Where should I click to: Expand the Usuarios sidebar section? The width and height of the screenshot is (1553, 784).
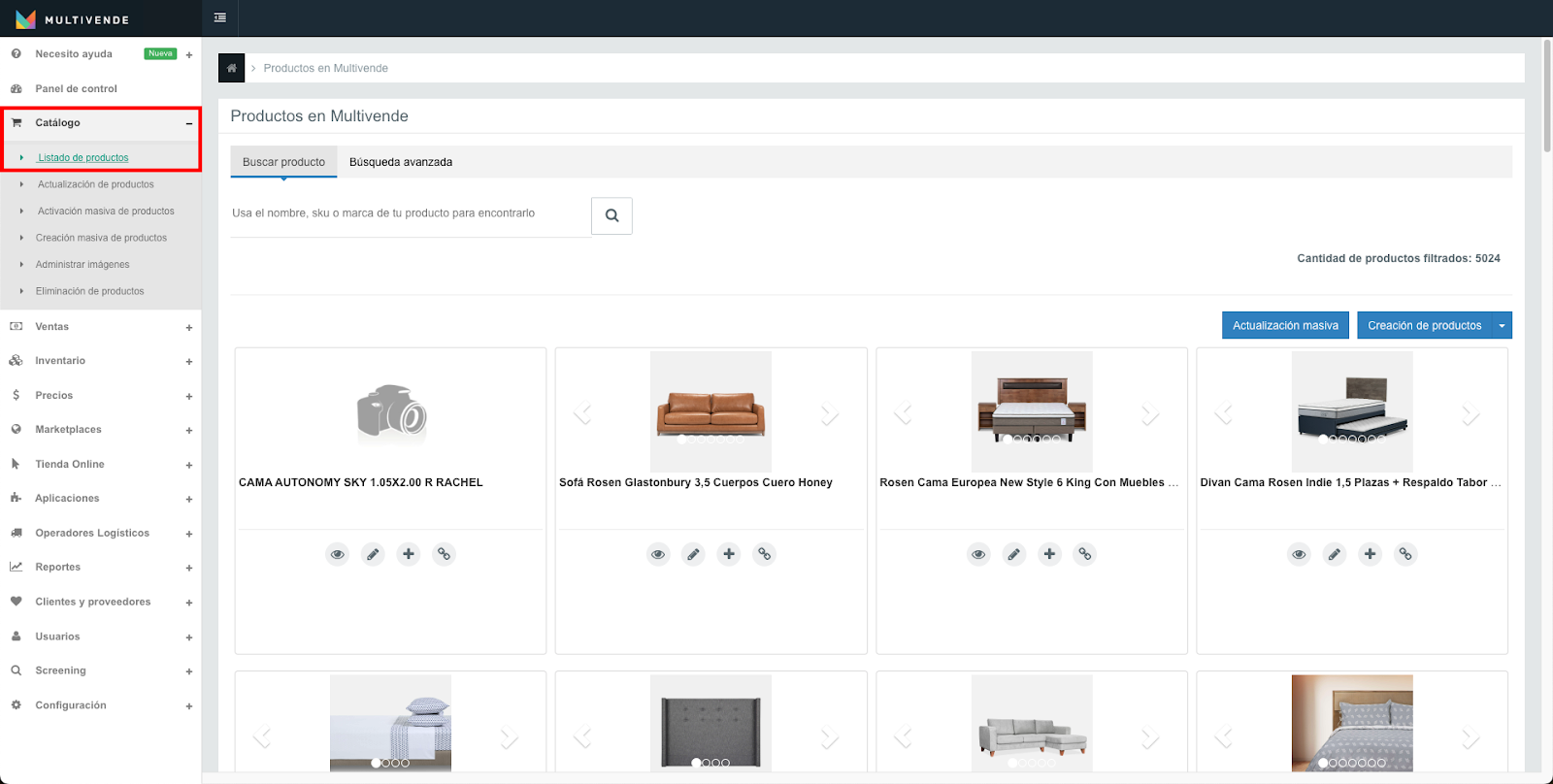coord(189,638)
